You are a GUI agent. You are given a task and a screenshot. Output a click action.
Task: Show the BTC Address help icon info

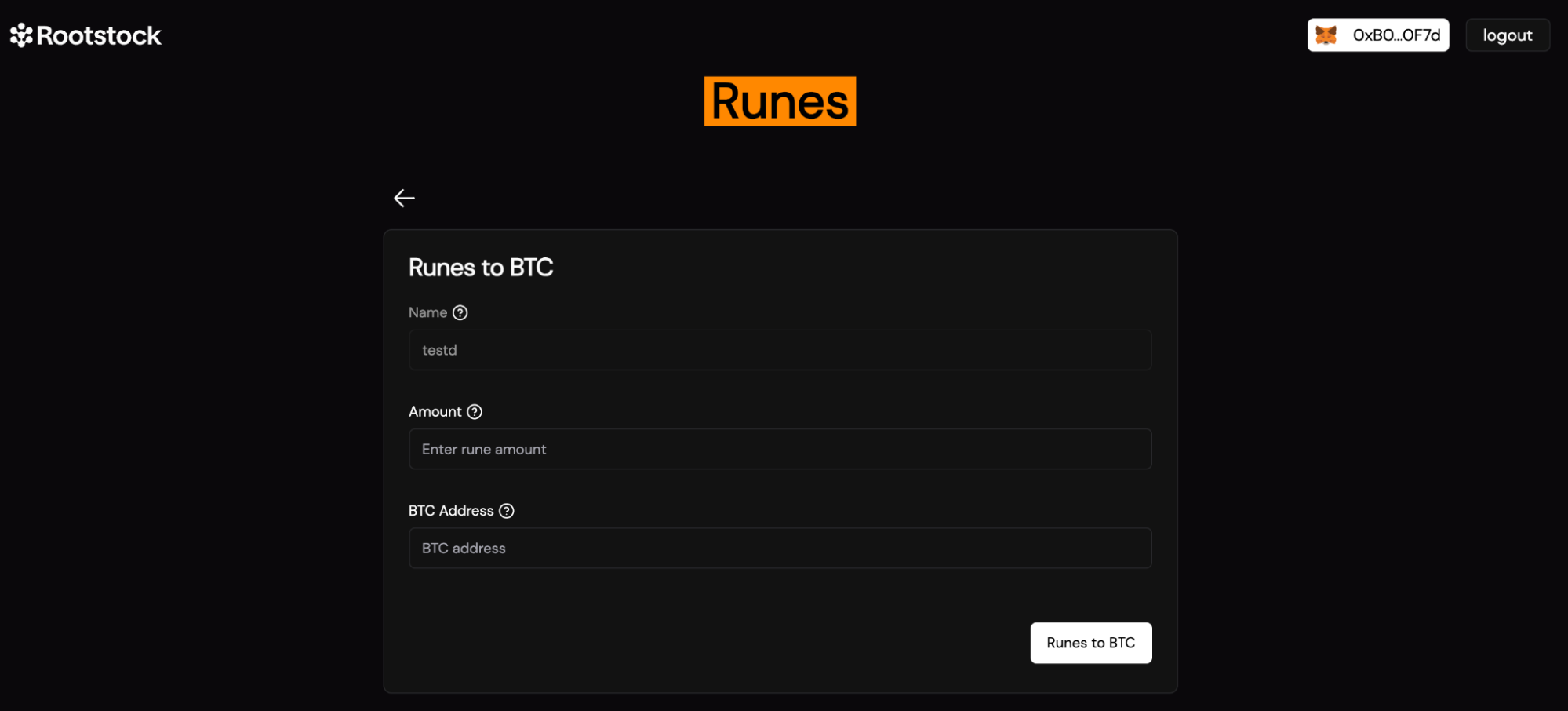(507, 511)
